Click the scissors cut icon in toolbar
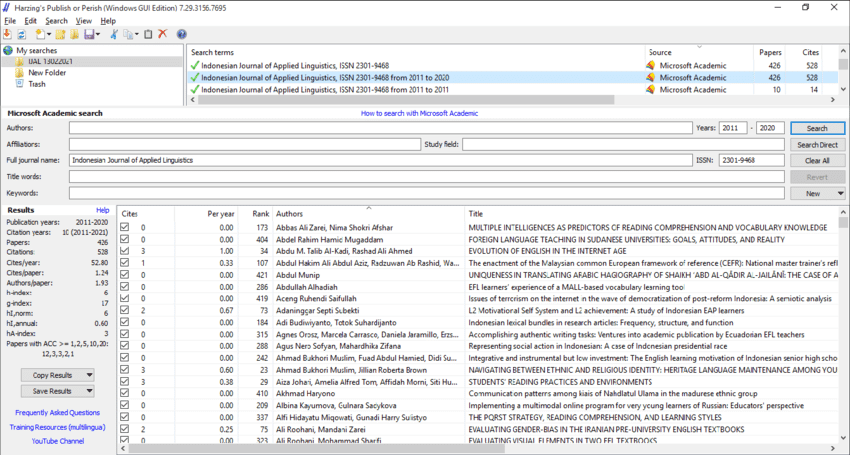Viewport: 850px width, 455px height. click(114, 34)
